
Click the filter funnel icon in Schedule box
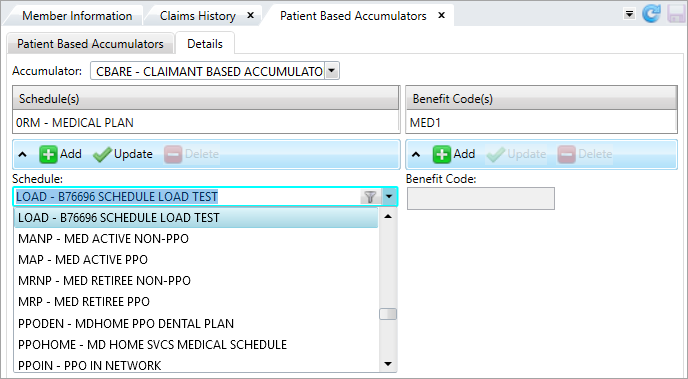[370, 197]
